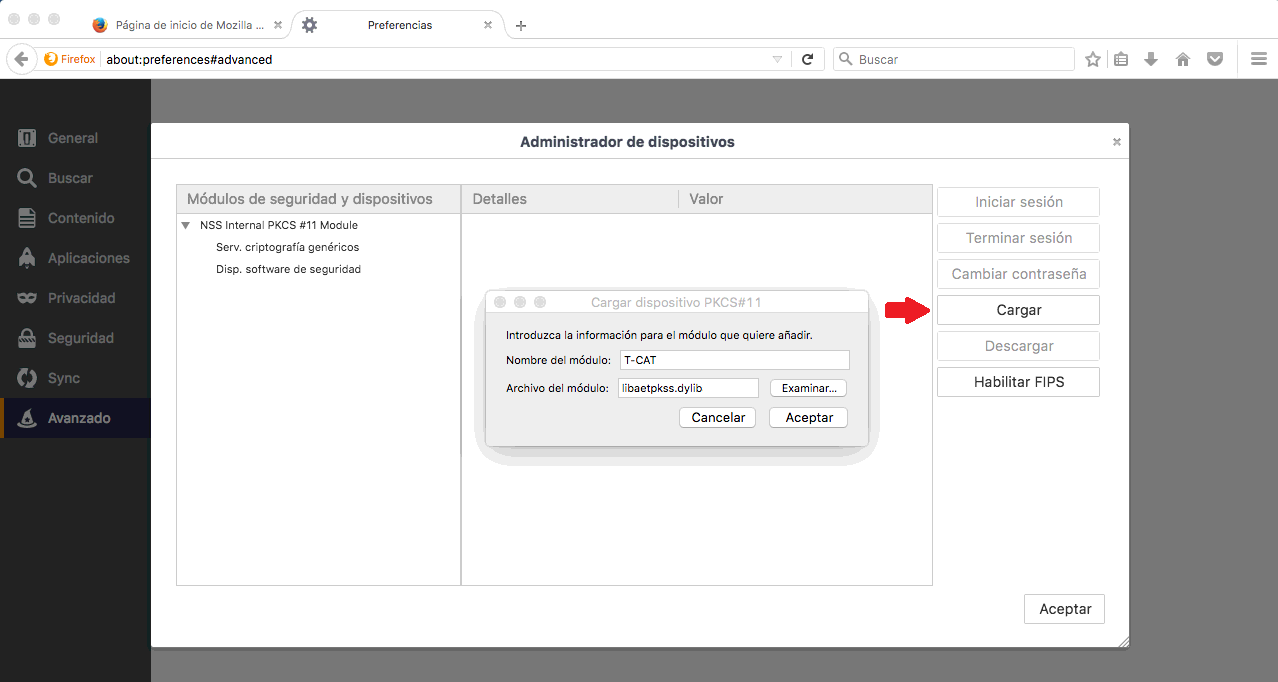This screenshot has width=1278, height=682.
Task: Open the downloads arrow icon
Action: pyautogui.click(x=1151, y=59)
